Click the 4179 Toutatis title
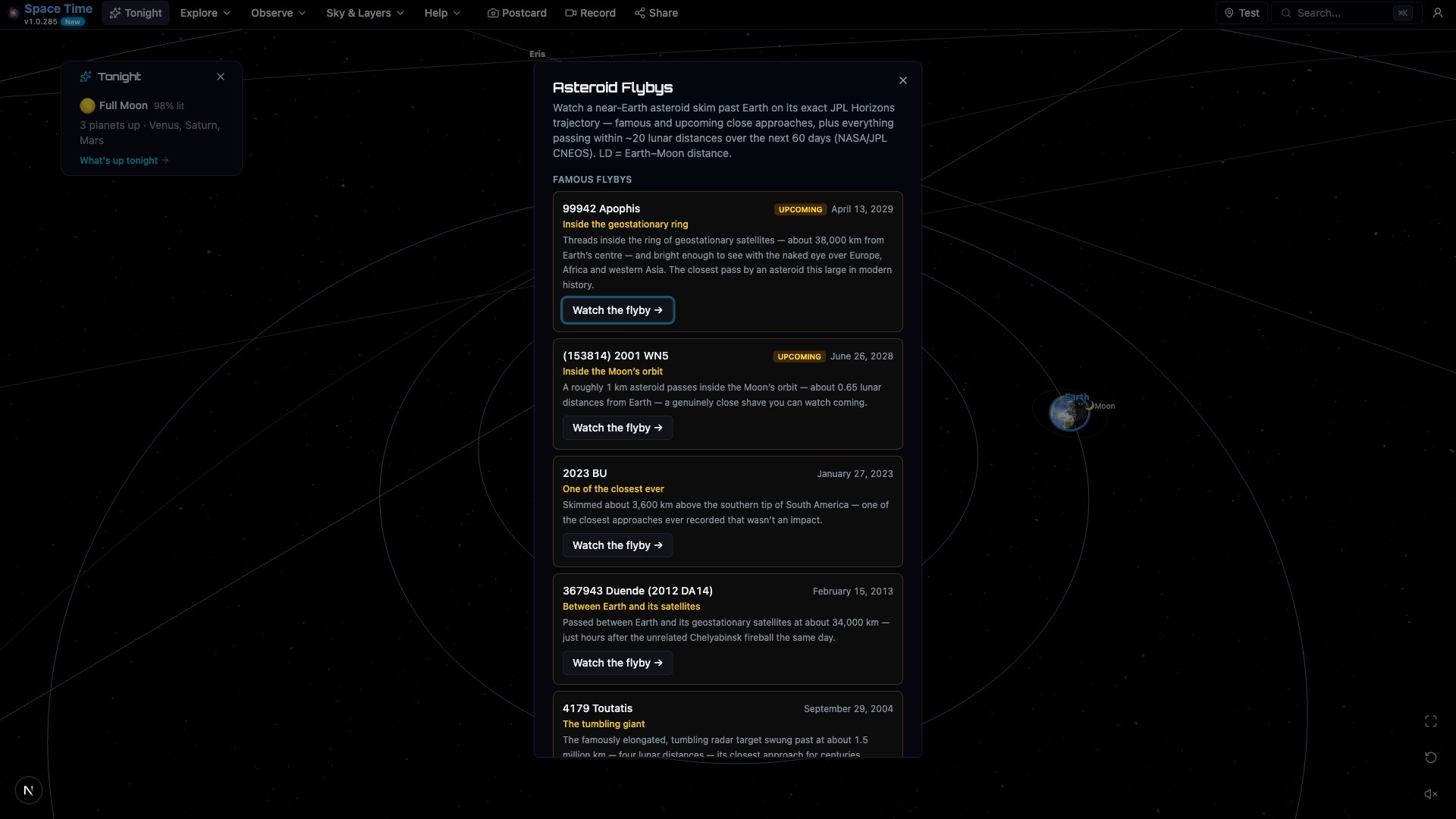 coord(598,708)
